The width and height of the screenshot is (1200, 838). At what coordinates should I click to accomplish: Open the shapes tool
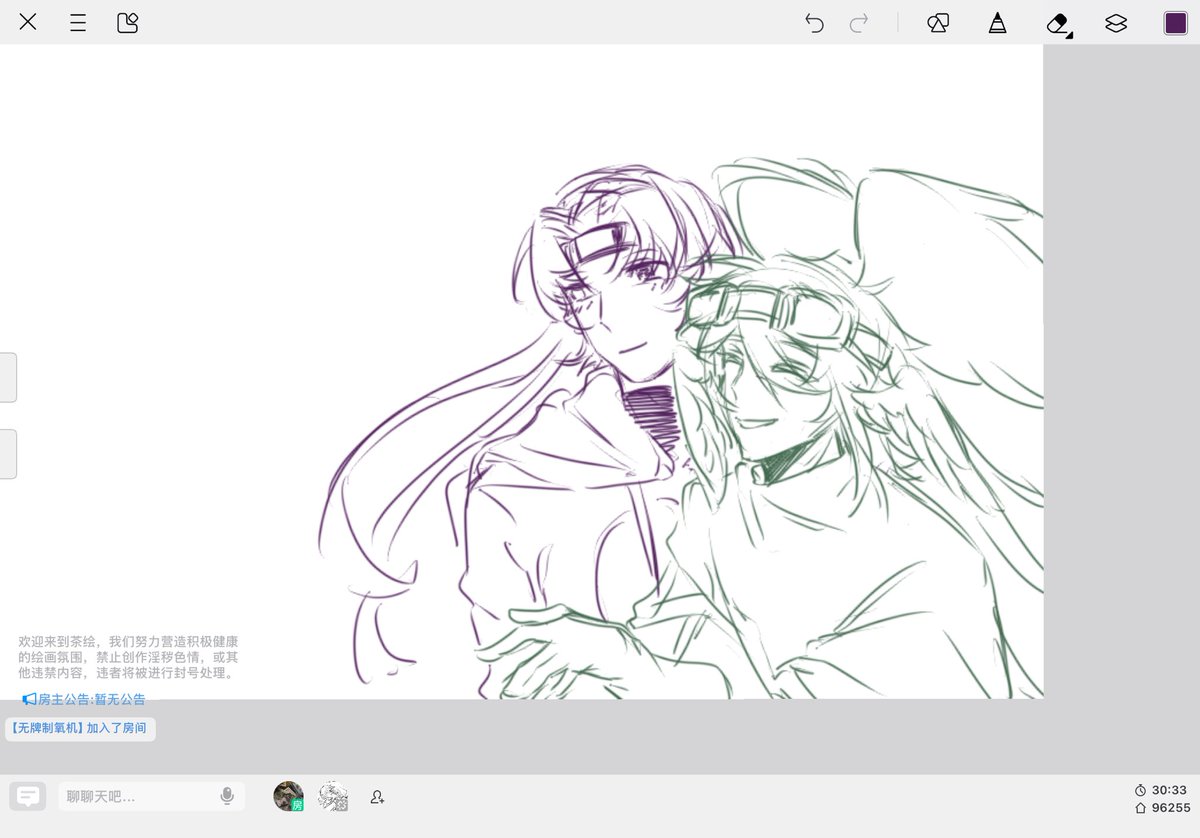[x=938, y=23]
